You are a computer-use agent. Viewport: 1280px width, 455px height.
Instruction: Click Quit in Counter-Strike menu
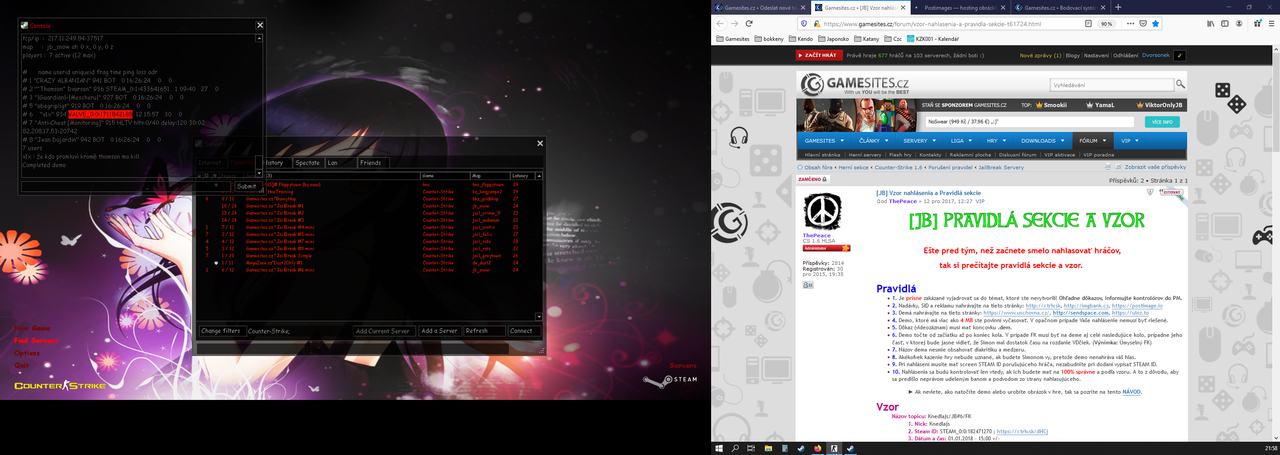21,365
